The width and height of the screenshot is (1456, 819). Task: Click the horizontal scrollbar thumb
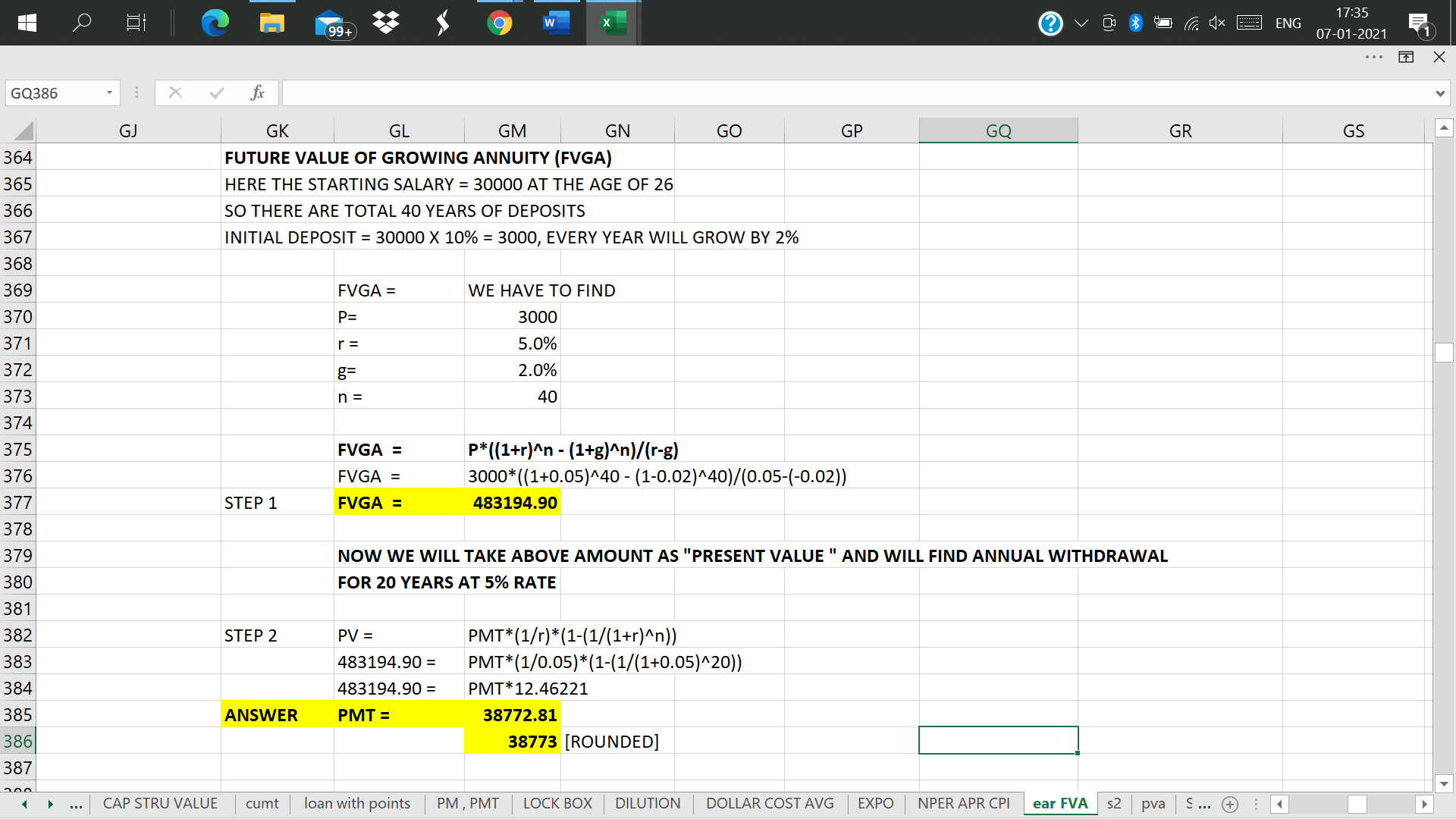point(1357,804)
